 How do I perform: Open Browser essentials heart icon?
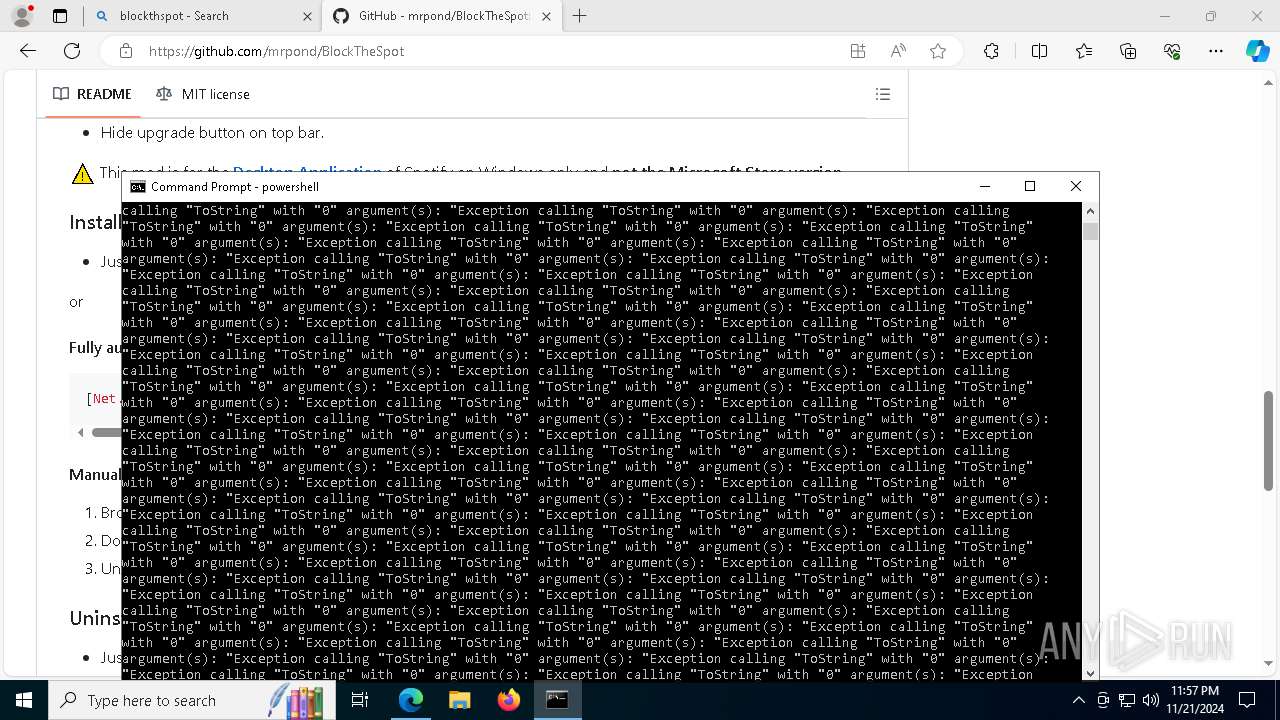(1172, 51)
